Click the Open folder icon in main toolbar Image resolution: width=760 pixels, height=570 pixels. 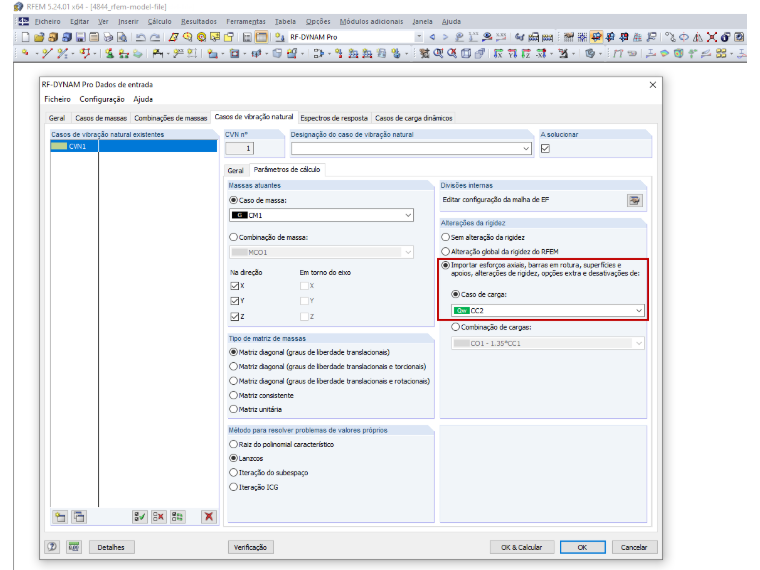[x=39, y=37]
